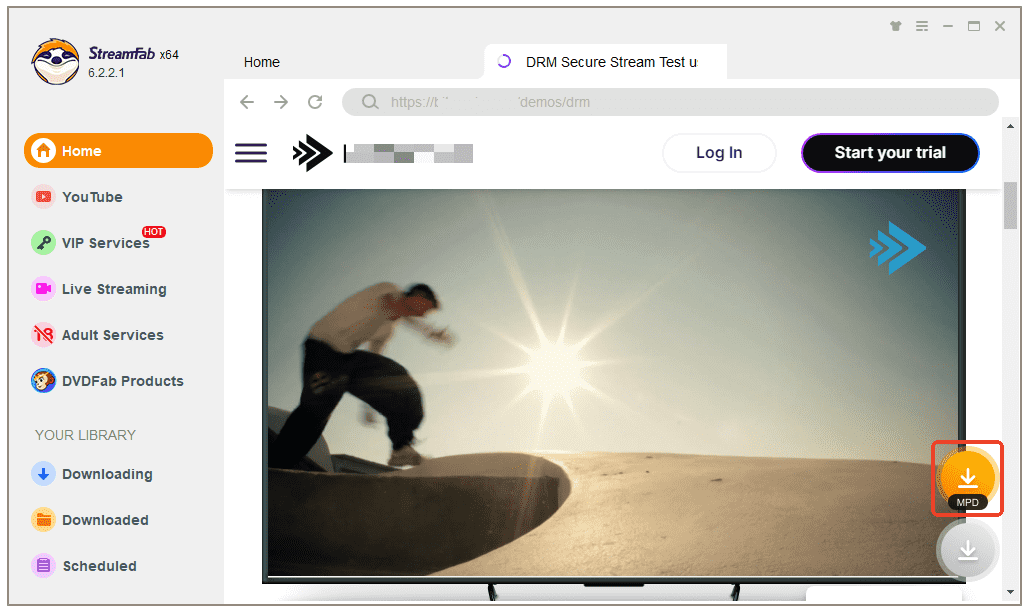Click the page vertical scrollbar thumb
Screen dimensions: 1033x616
[x=1010, y=205]
